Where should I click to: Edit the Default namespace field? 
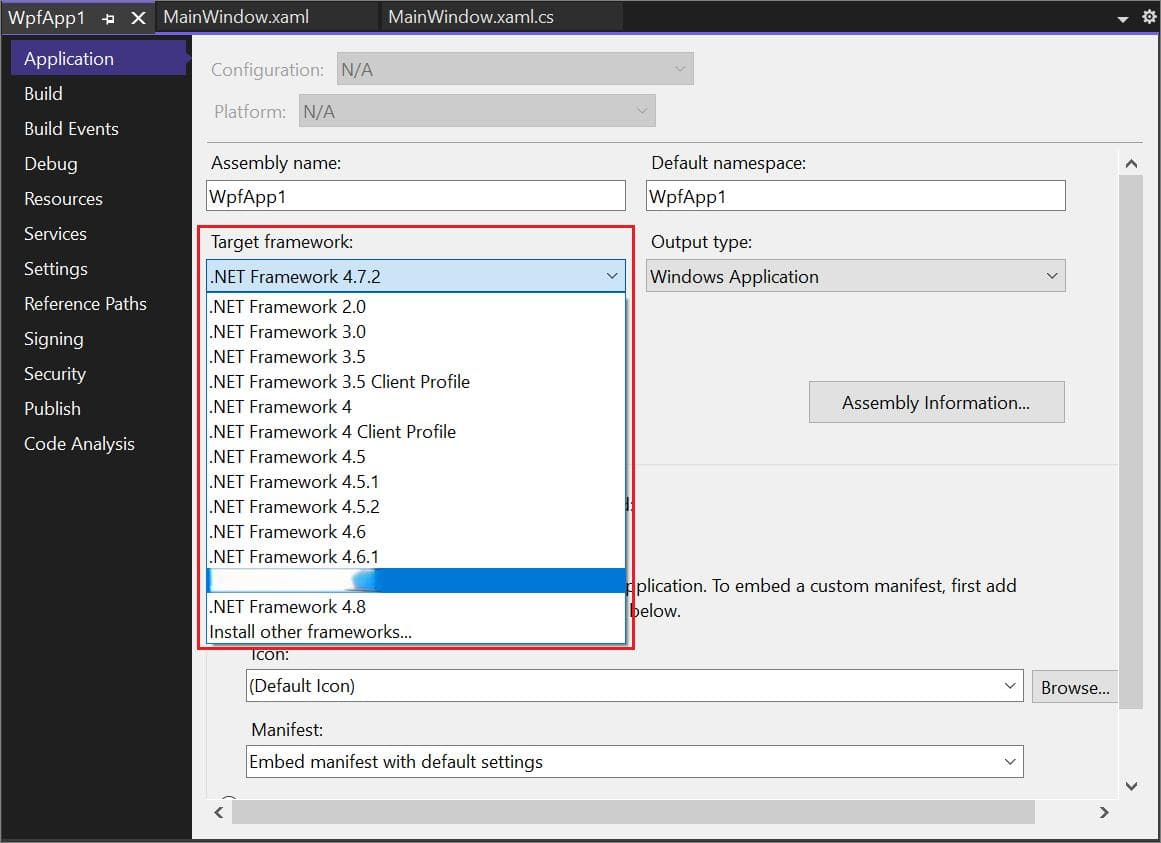(855, 196)
